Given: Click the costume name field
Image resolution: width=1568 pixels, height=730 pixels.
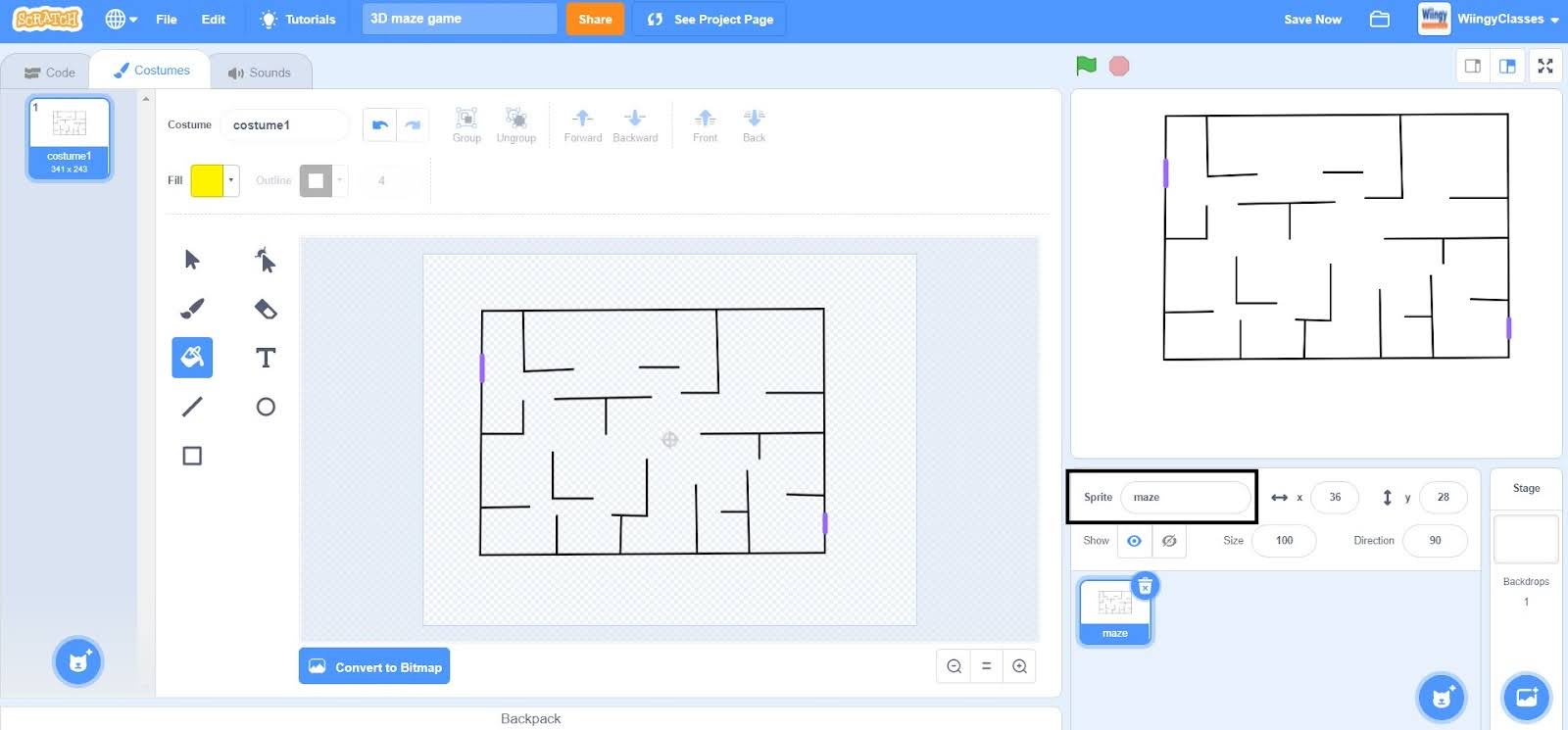Looking at the screenshot, I should 284,125.
